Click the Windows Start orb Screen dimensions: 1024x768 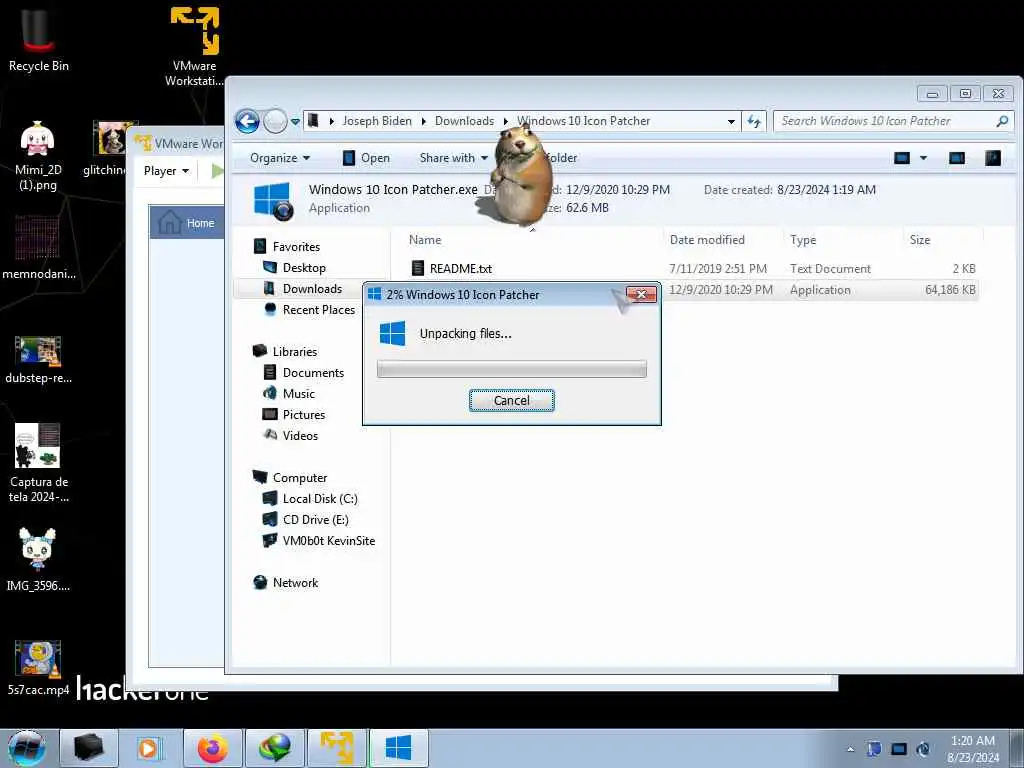pos(27,748)
